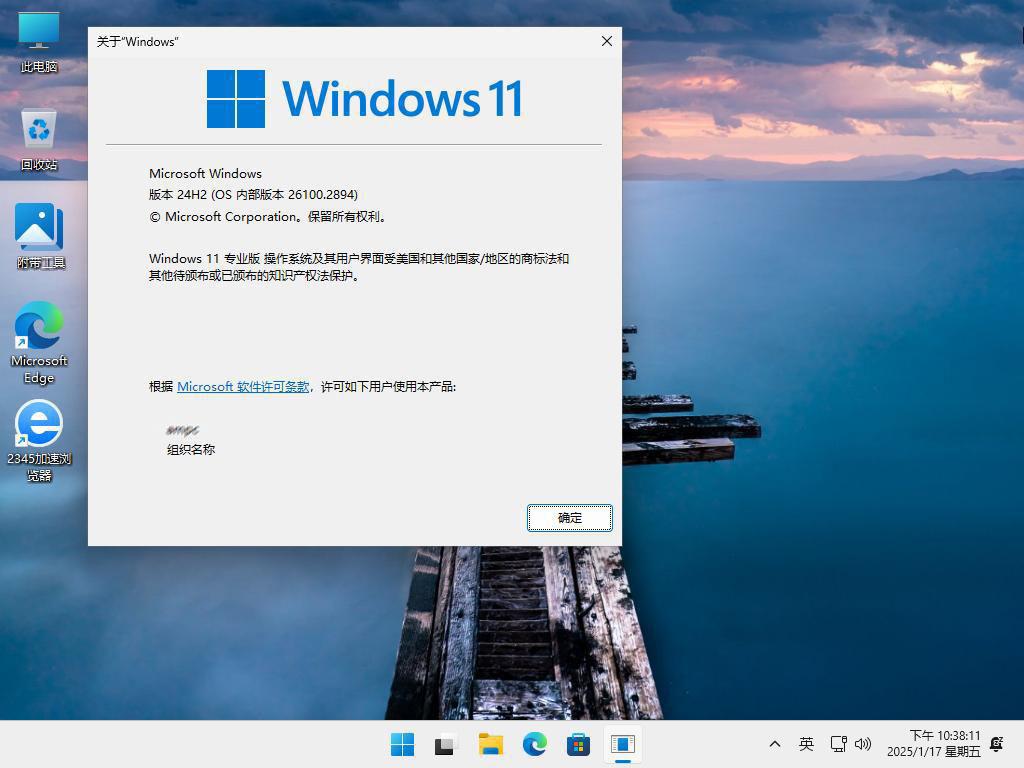
Task: Click the 版本 24H2 version text
Action: (x=253, y=195)
